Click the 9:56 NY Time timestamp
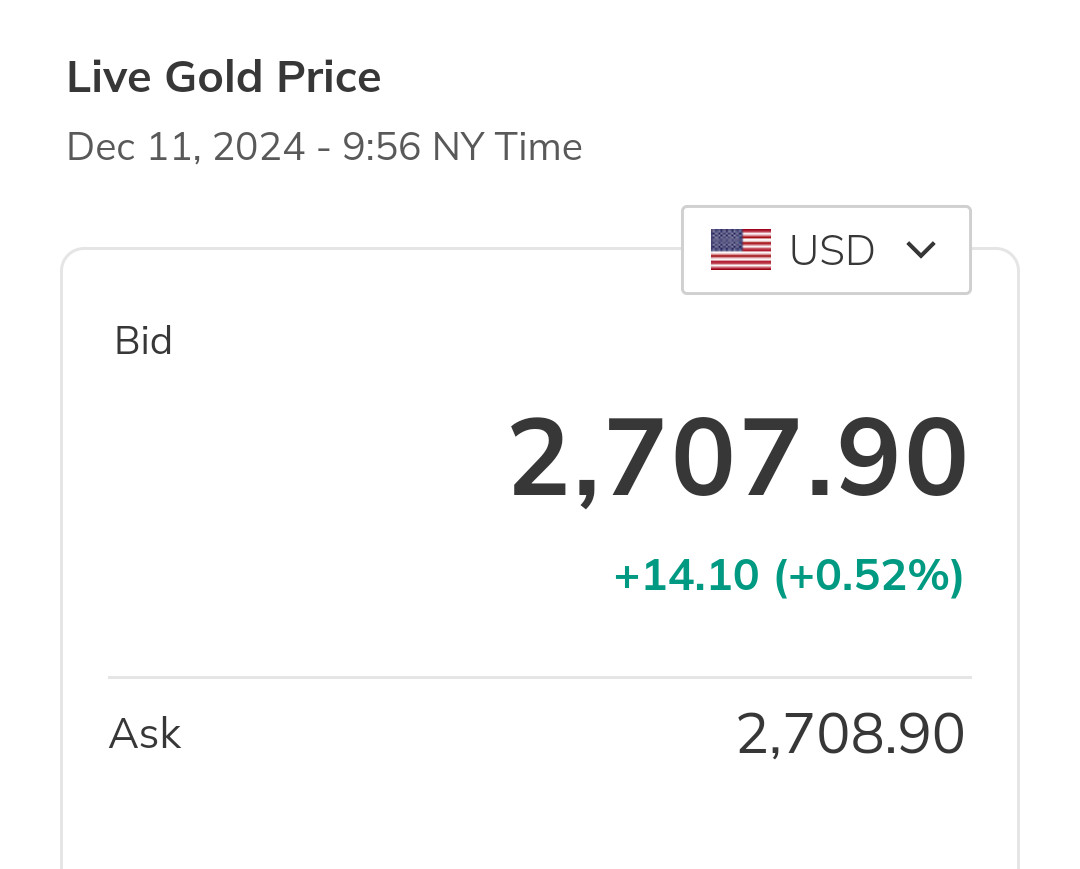The height and width of the screenshot is (869, 1080). [462, 148]
